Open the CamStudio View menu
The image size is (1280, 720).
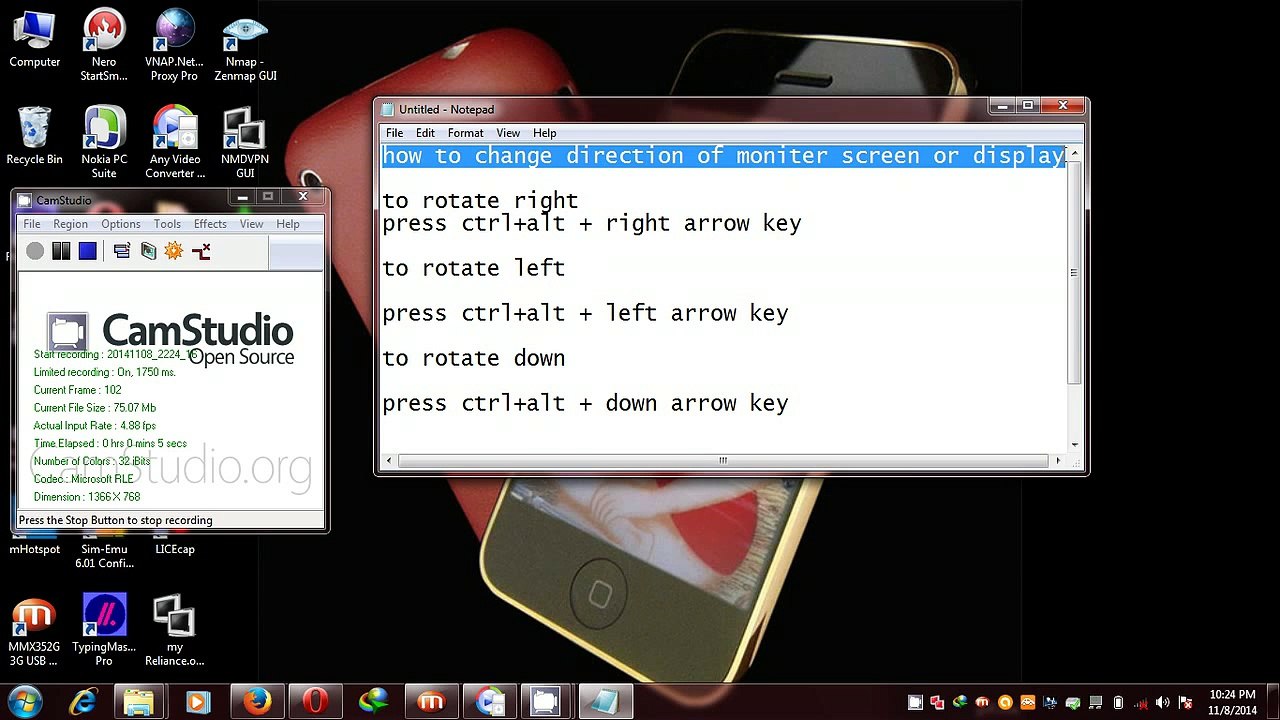(x=251, y=224)
